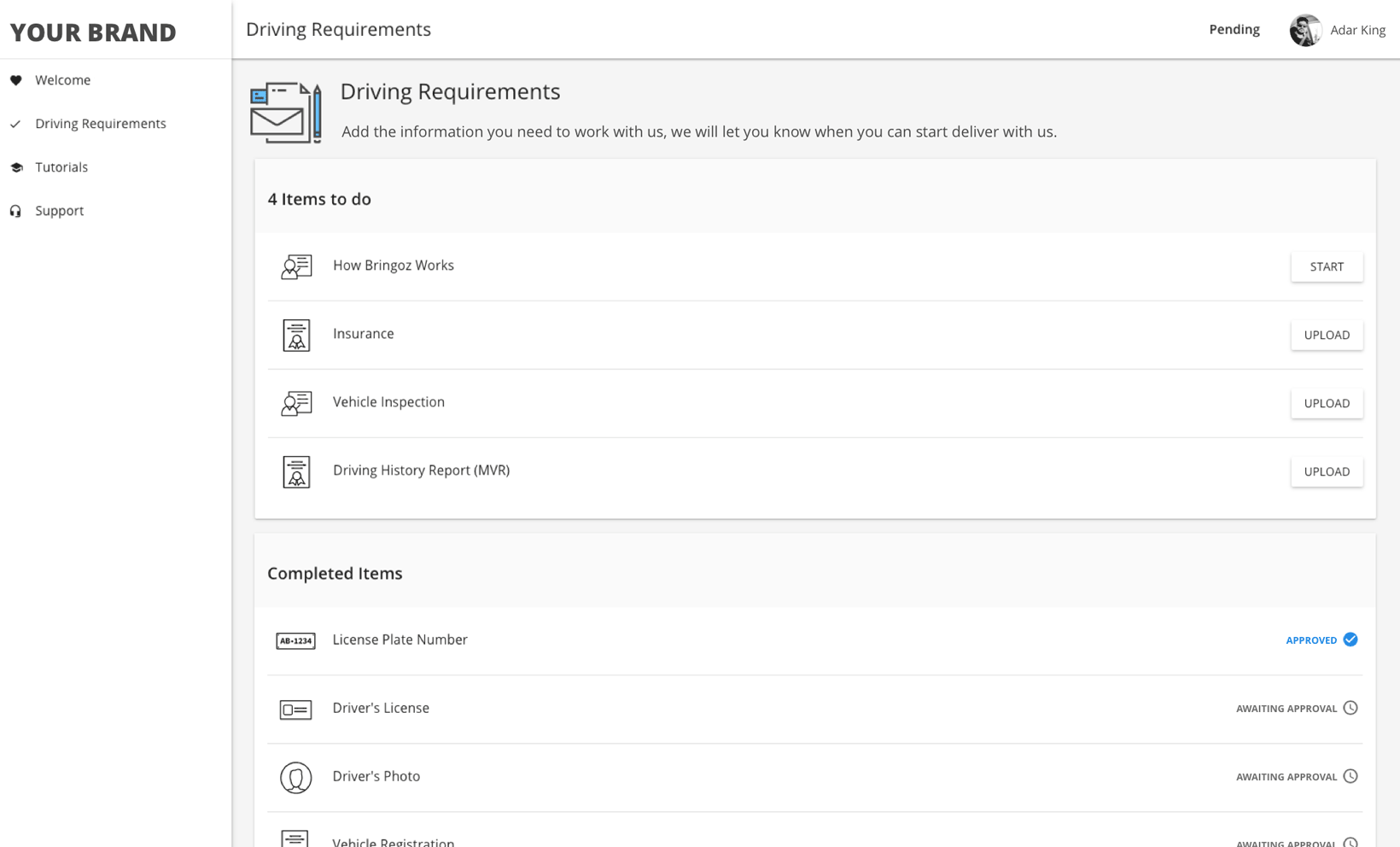Click the Insurance item label
Screen dimensions: 1400x847
pos(364,334)
